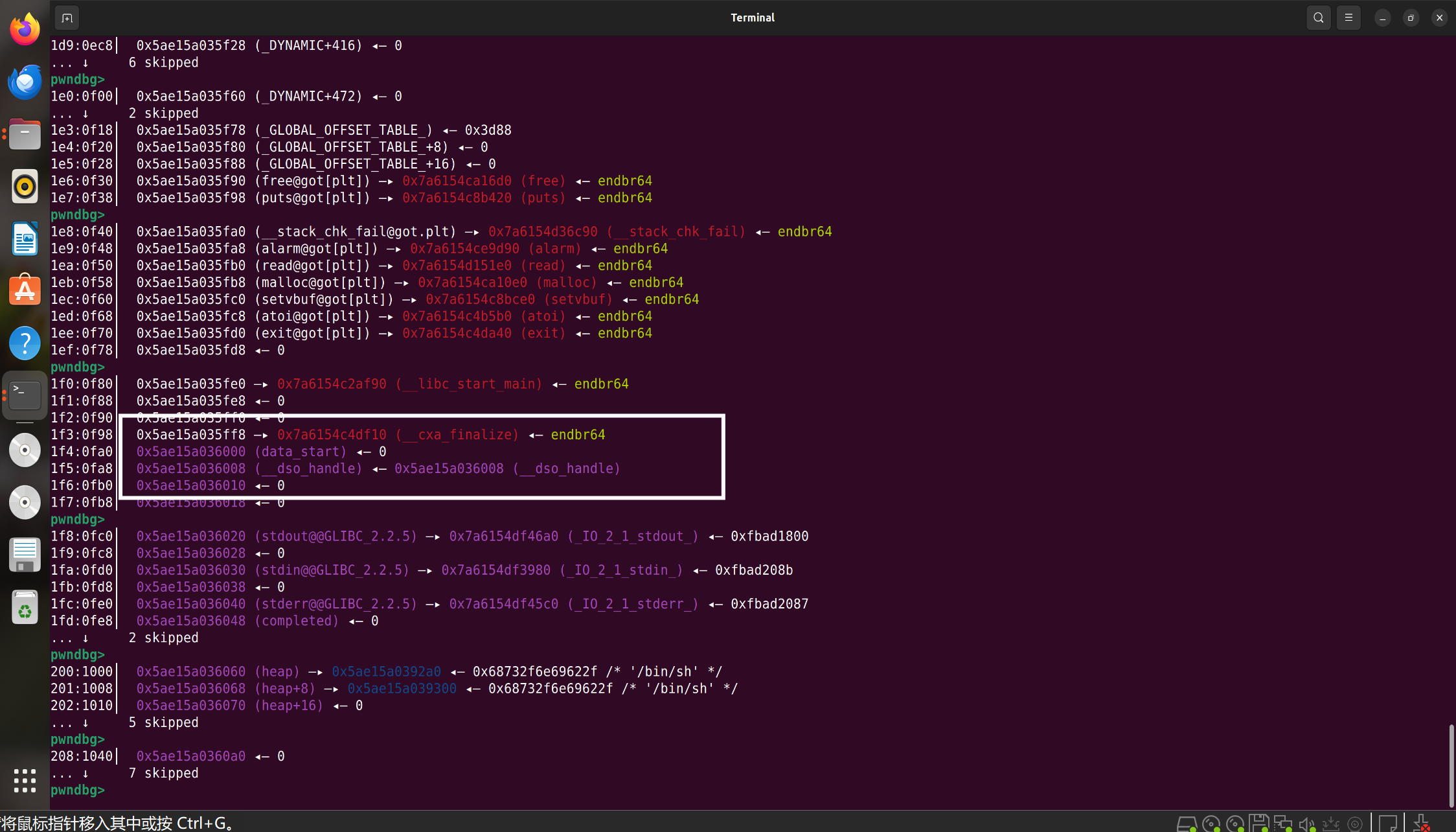Screen dimensions: 1456x832
Task: Click the data_start address 0x5ae15a036000
Action: pos(191,452)
